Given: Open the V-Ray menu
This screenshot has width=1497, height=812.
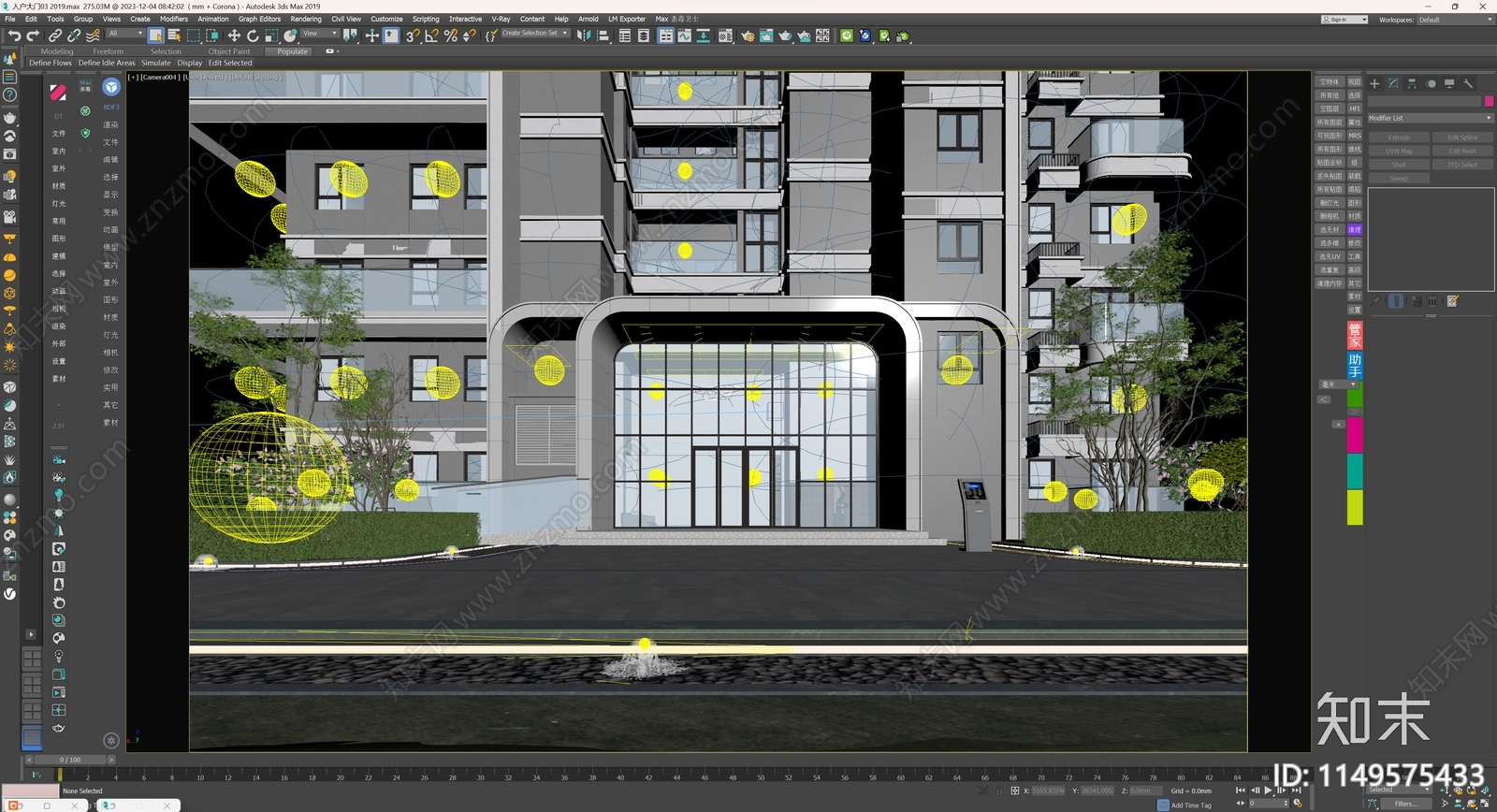Looking at the screenshot, I should pos(501,19).
